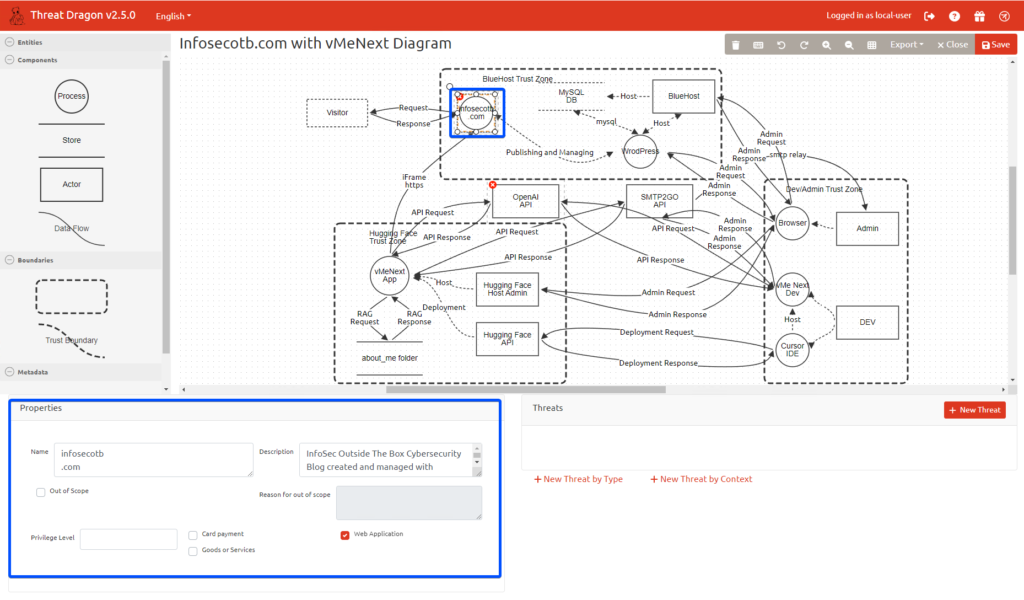Open keyboard shortcuts icon in toolbar

click(x=758, y=45)
